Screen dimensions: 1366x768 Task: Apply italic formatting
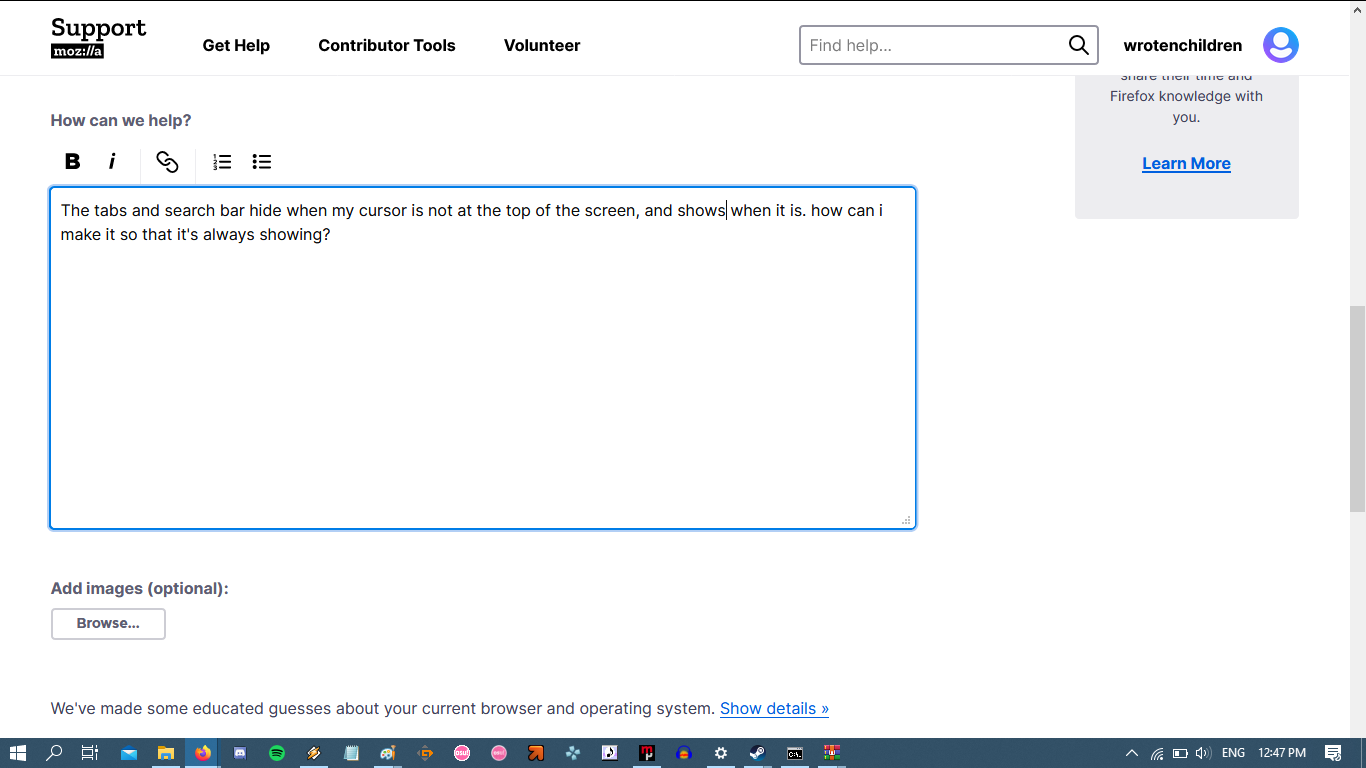pyautogui.click(x=112, y=161)
